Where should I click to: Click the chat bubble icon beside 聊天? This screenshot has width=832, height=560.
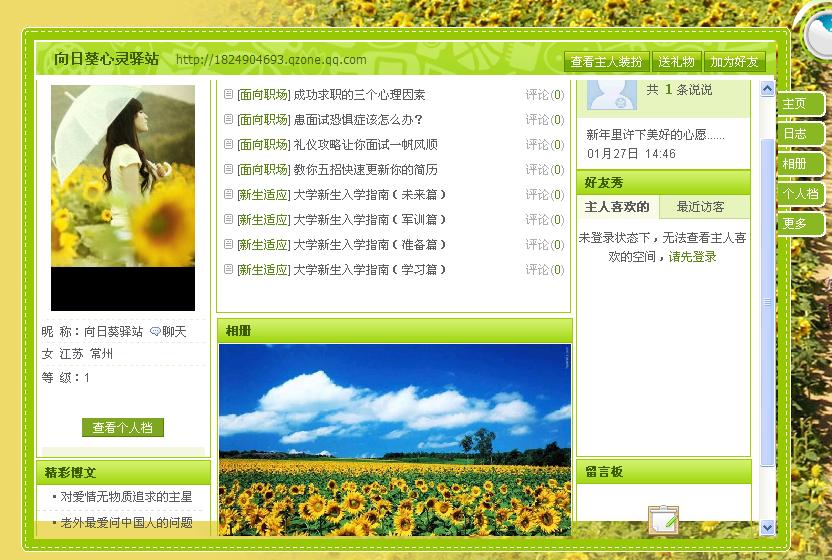point(155,332)
